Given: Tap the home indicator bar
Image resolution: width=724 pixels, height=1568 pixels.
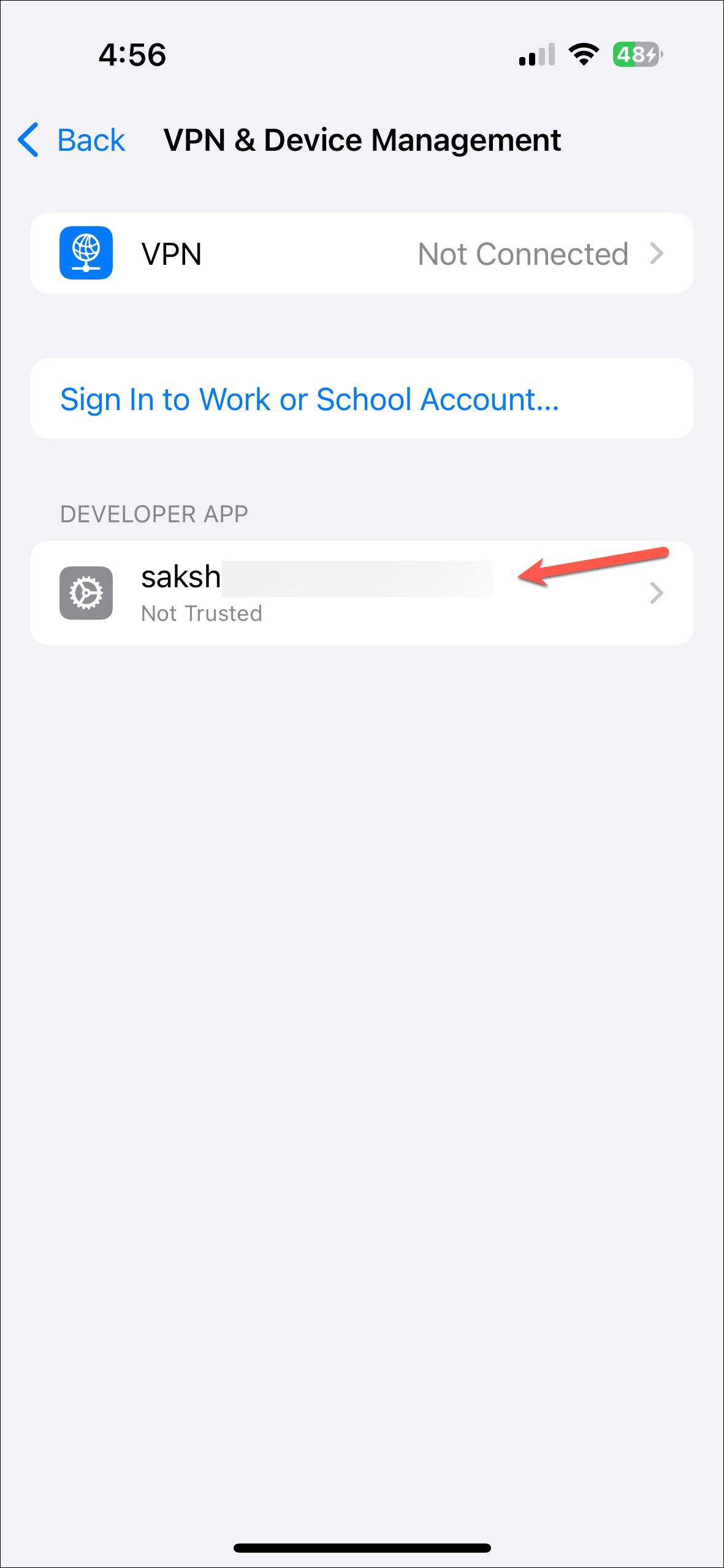Looking at the screenshot, I should (362, 1548).
